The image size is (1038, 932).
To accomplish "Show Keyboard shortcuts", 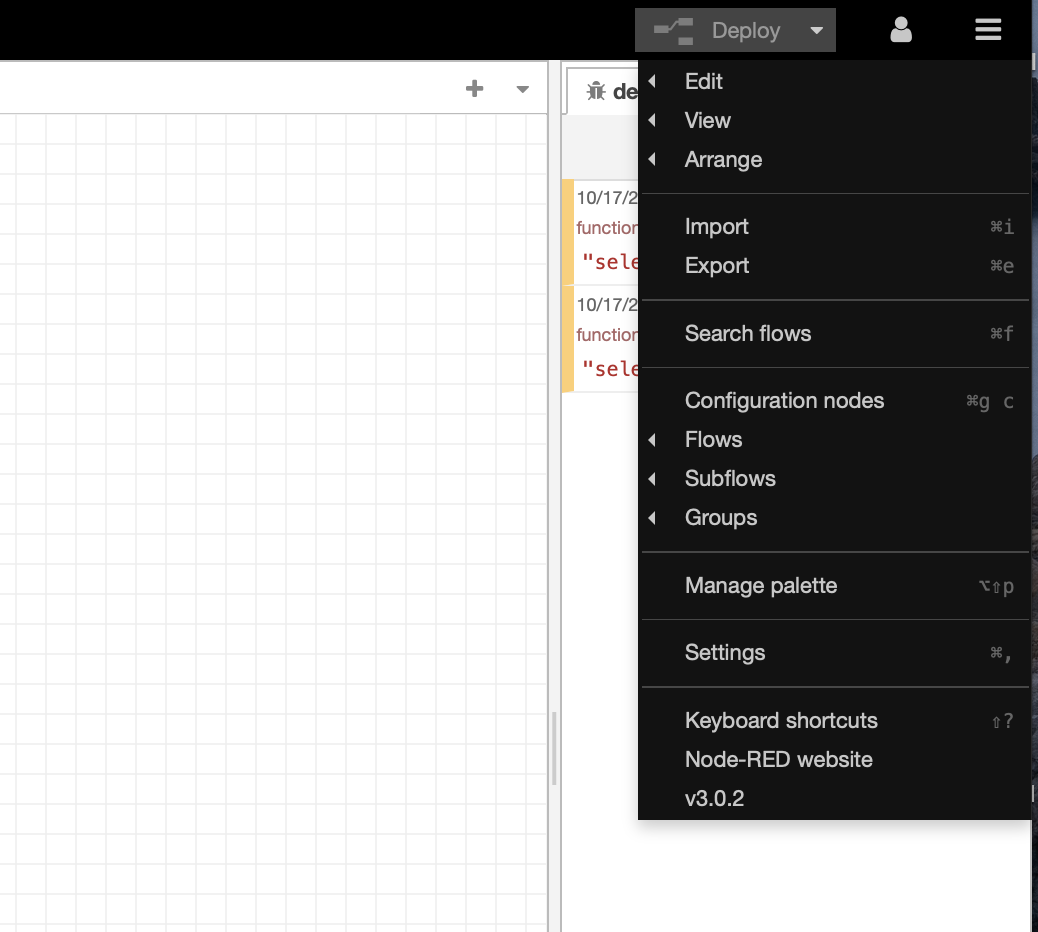I will (834, 720).
